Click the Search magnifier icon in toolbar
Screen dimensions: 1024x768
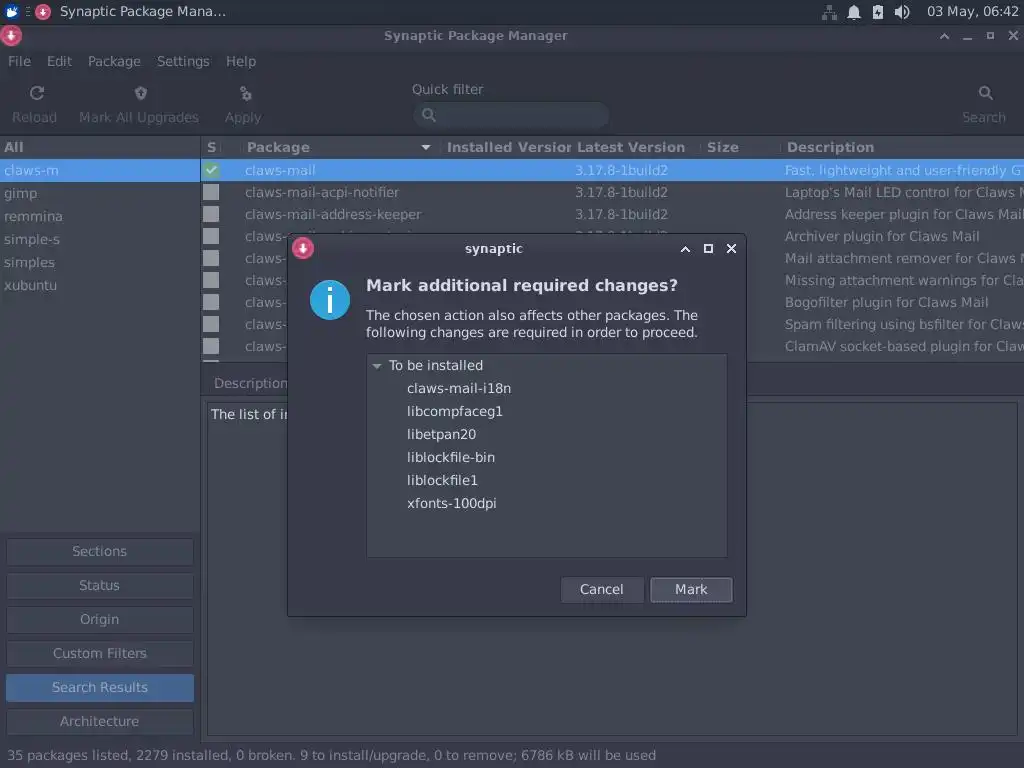pyautogui.click(x=985, y=93)
